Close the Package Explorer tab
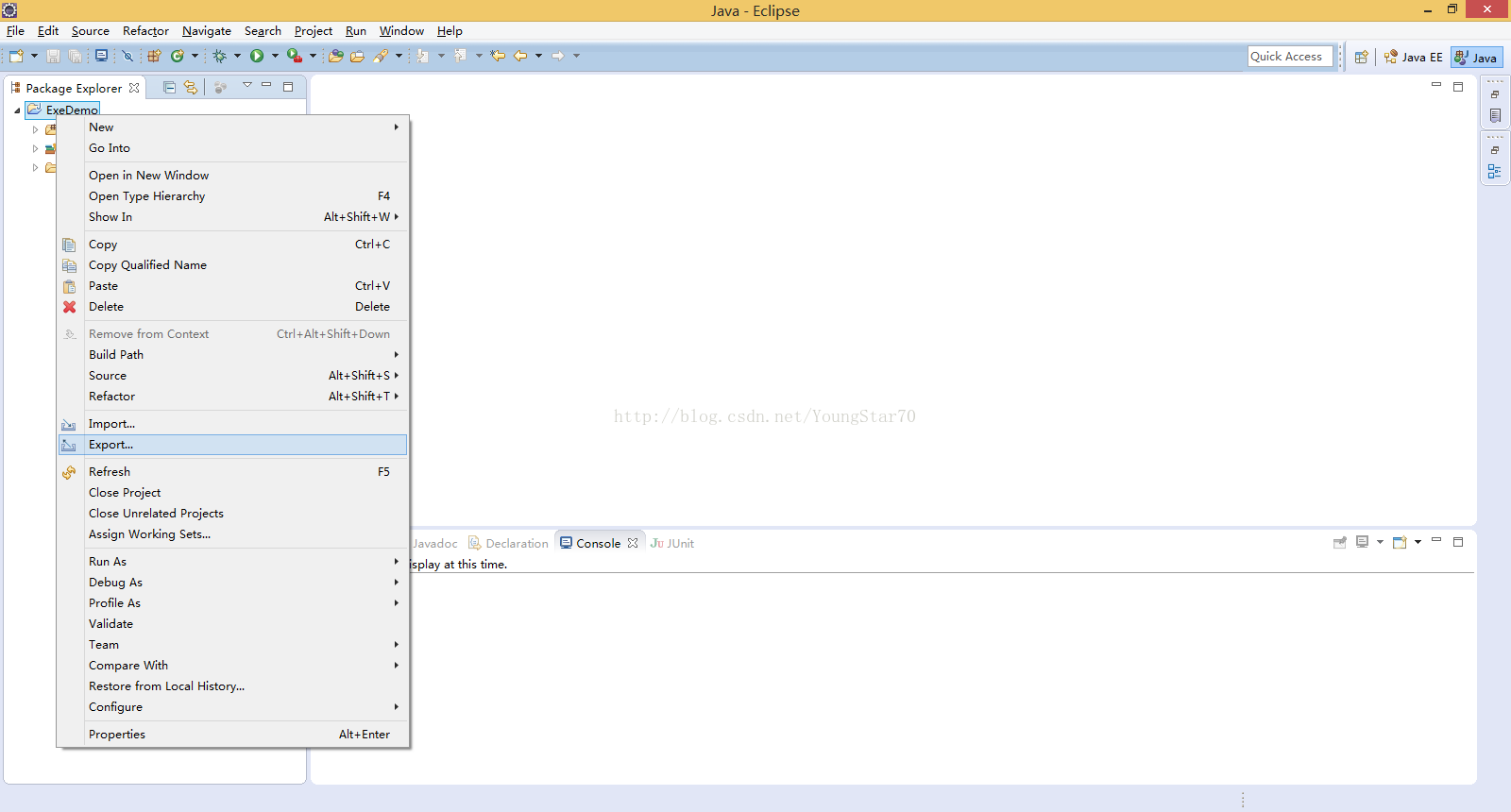 [x=134, y=88]
